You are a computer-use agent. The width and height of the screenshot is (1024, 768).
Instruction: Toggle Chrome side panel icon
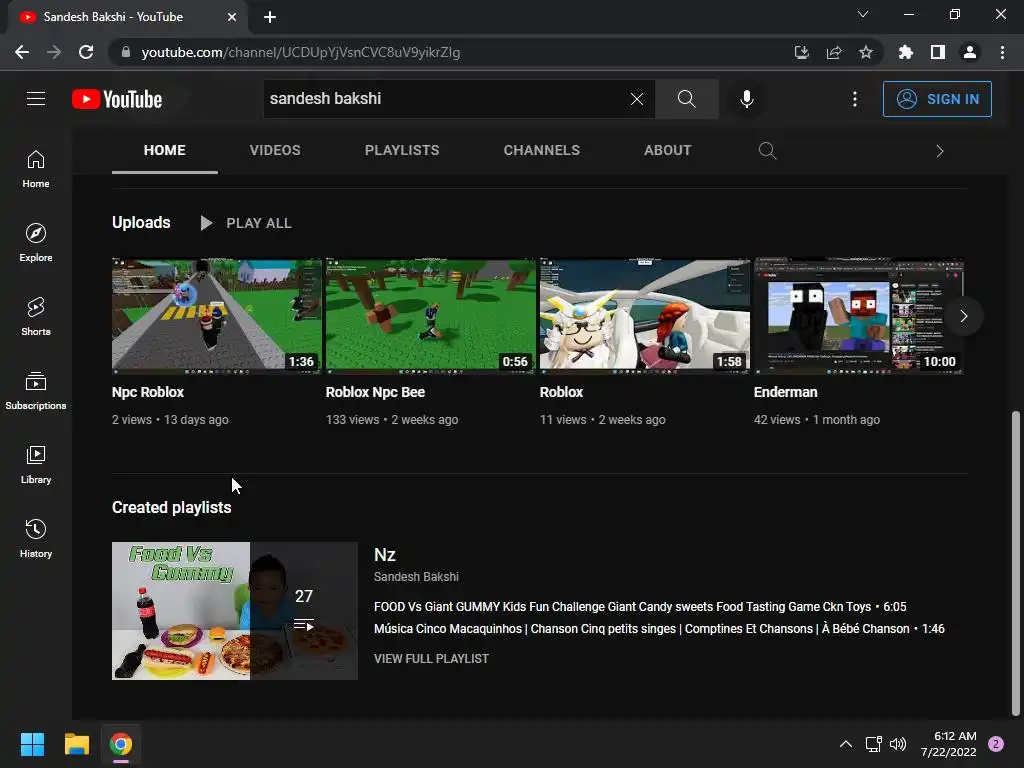[x=938, y=52]
